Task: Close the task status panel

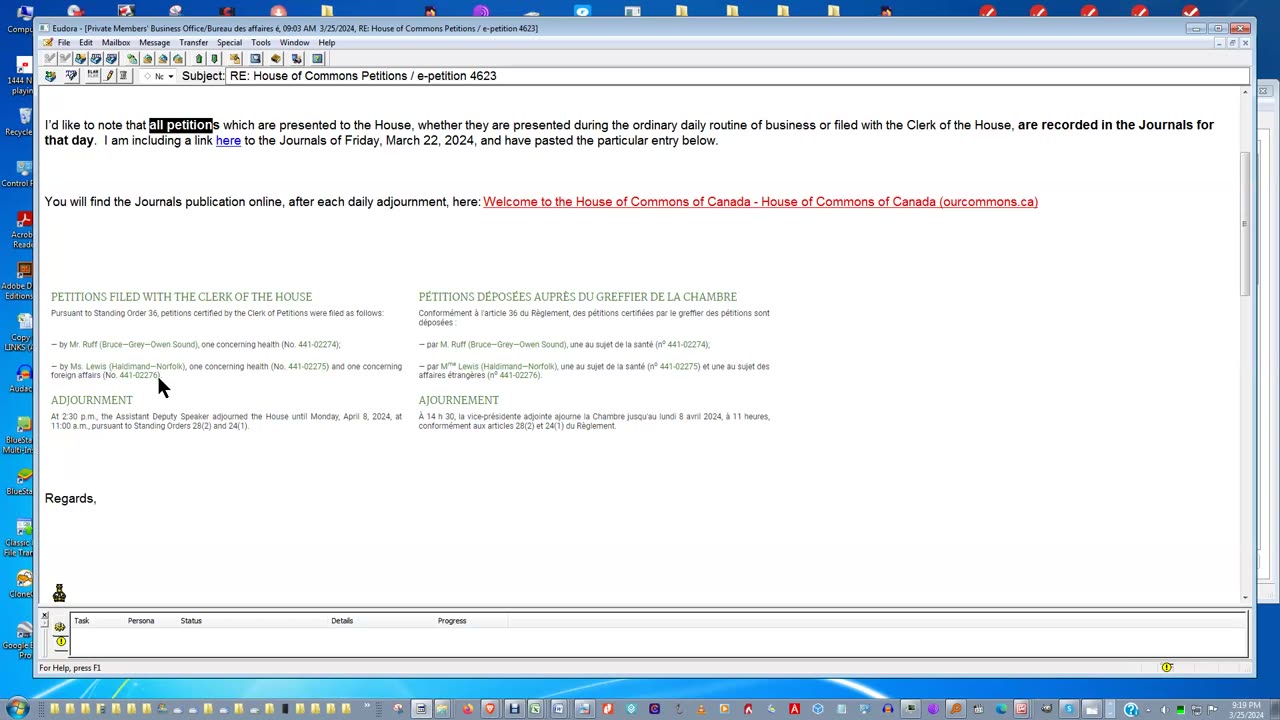Action: [x=45, y=615]
